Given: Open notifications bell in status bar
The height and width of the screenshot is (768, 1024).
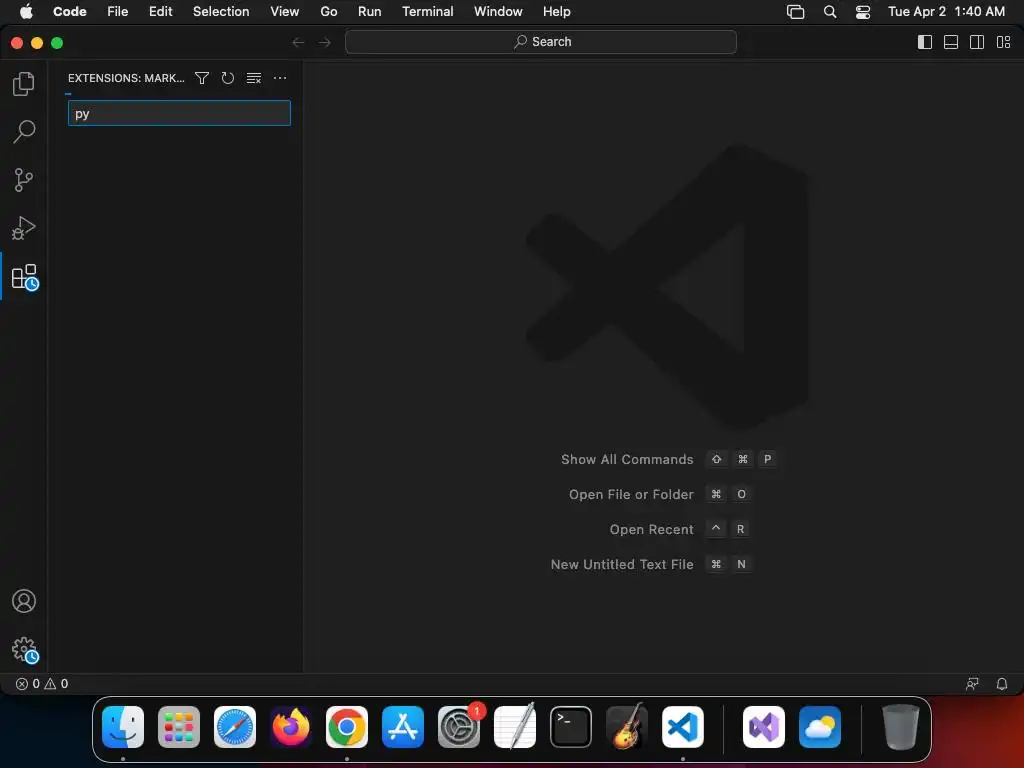Looking at the screenshot, I should (x=1001, y=684).
